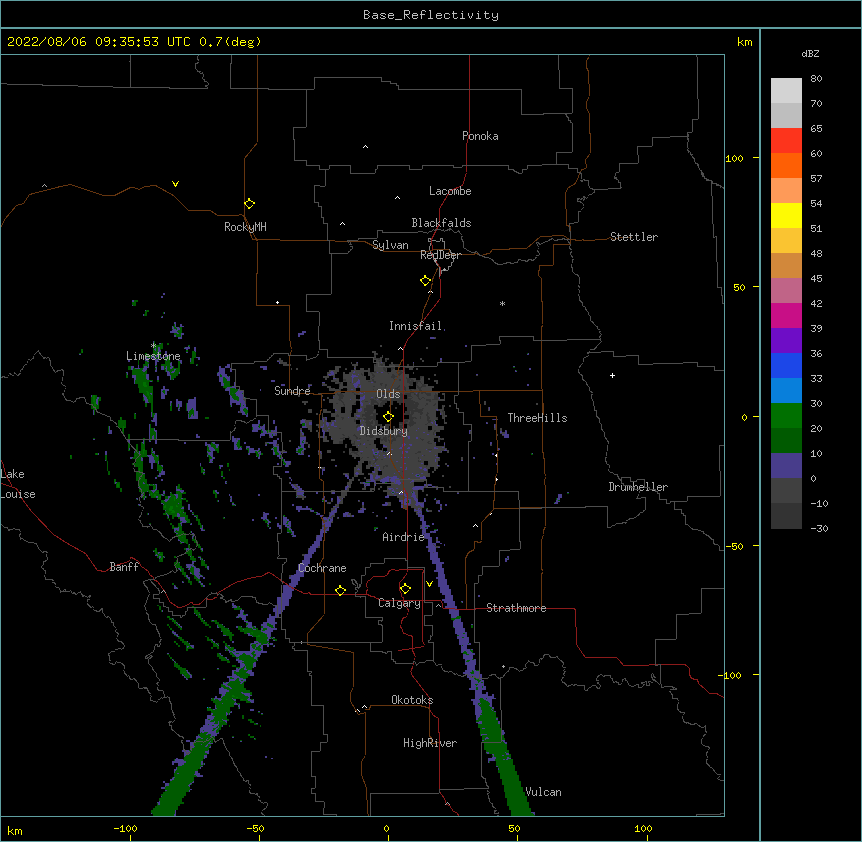Click the ThreeHills label

tap(537, 418)
